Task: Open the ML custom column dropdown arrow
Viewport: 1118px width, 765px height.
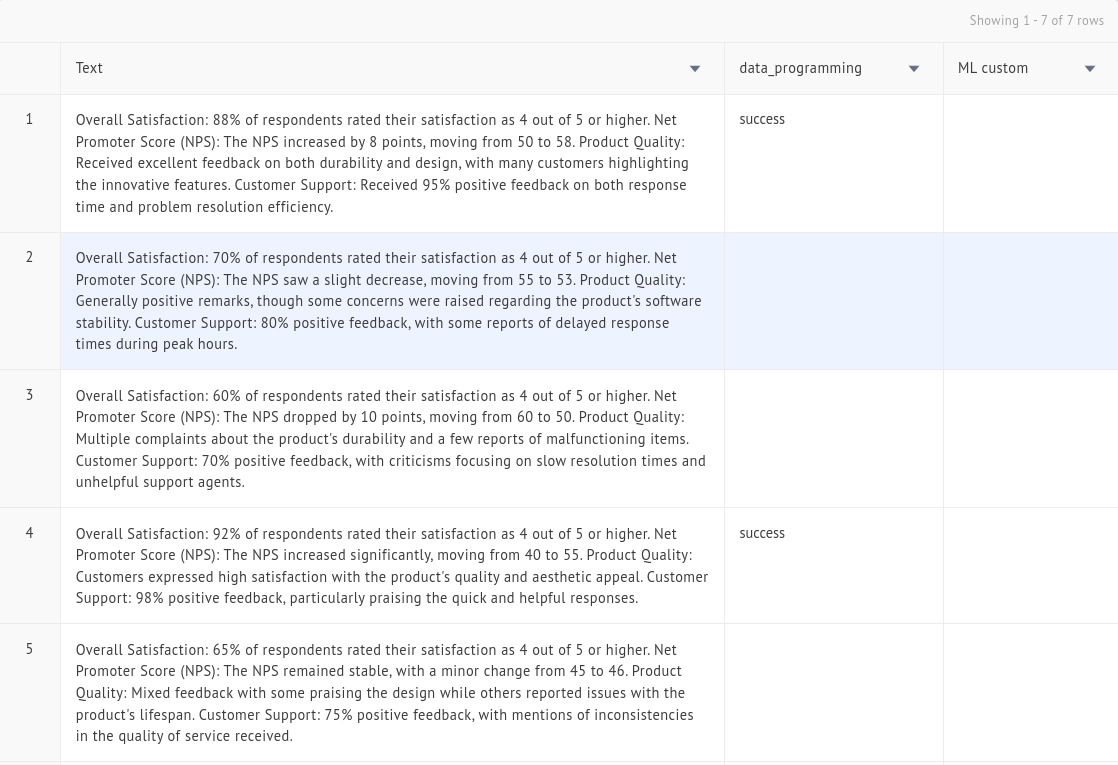Action: [1089, 68]
